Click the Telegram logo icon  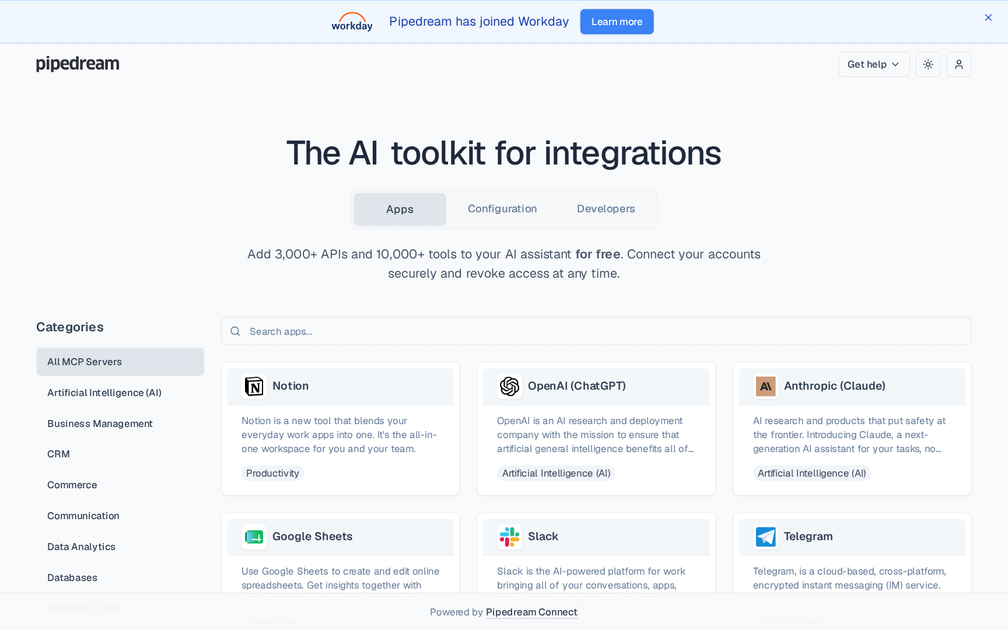[x=765, y=537]
